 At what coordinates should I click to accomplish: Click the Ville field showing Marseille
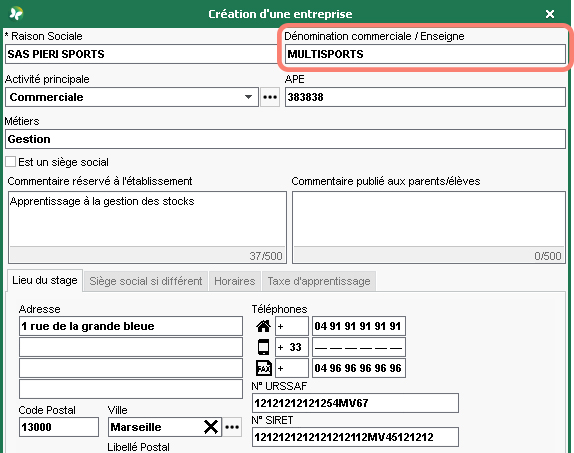[155, 427]
